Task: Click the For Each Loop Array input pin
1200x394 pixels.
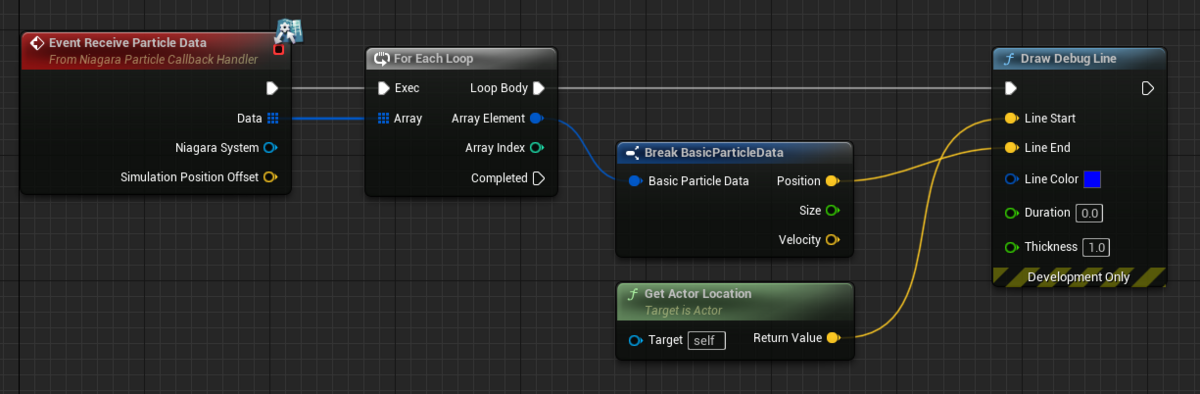Action: (x=383, y=118)
